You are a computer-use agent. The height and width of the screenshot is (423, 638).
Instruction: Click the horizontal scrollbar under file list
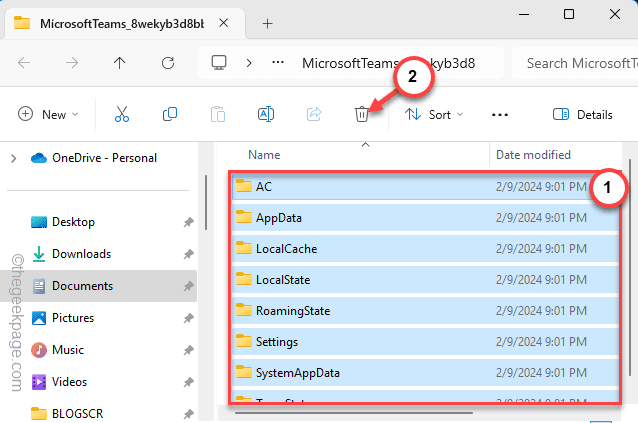pyautogui.click(x=354, y=413)
